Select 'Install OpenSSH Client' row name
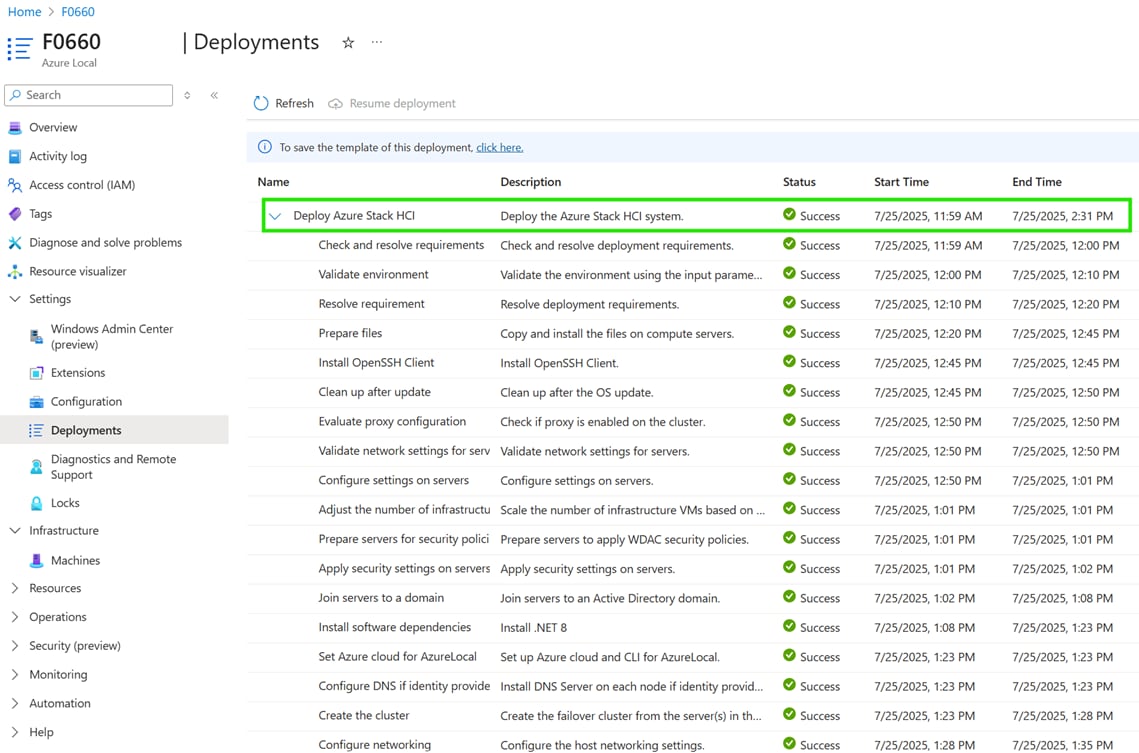Image resolution: width=1139 pixels, height=753 pixels. pos(376,362)
